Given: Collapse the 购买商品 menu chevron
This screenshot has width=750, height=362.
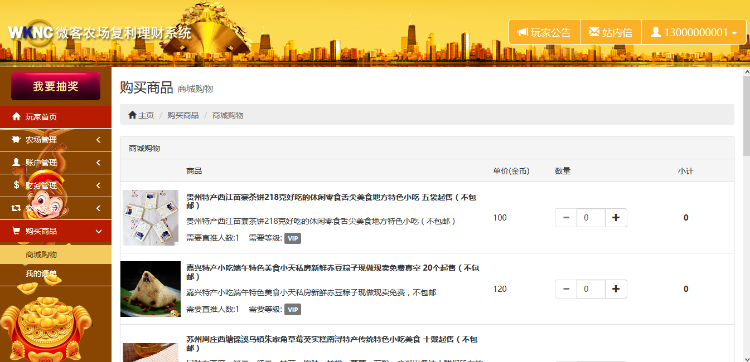Looking at the screenshot, I should (x=99, y=231).
